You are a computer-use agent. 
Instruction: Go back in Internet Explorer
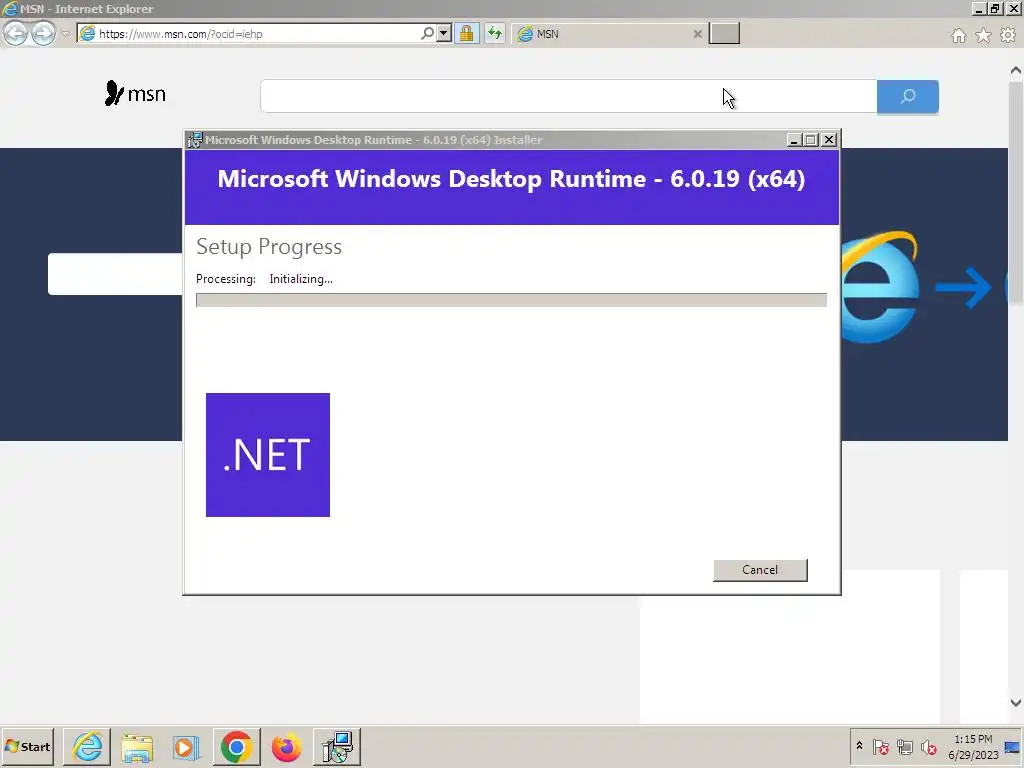pyautogui.click(x=16, y=33)
